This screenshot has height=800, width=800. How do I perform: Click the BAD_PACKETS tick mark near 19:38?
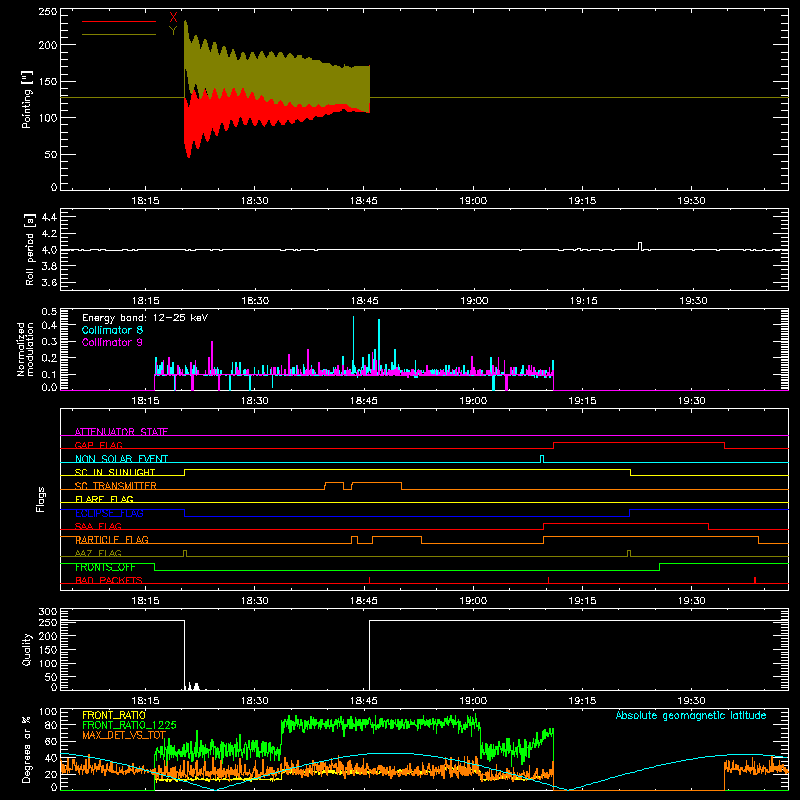pyautogui.click(x=755, y=580)
